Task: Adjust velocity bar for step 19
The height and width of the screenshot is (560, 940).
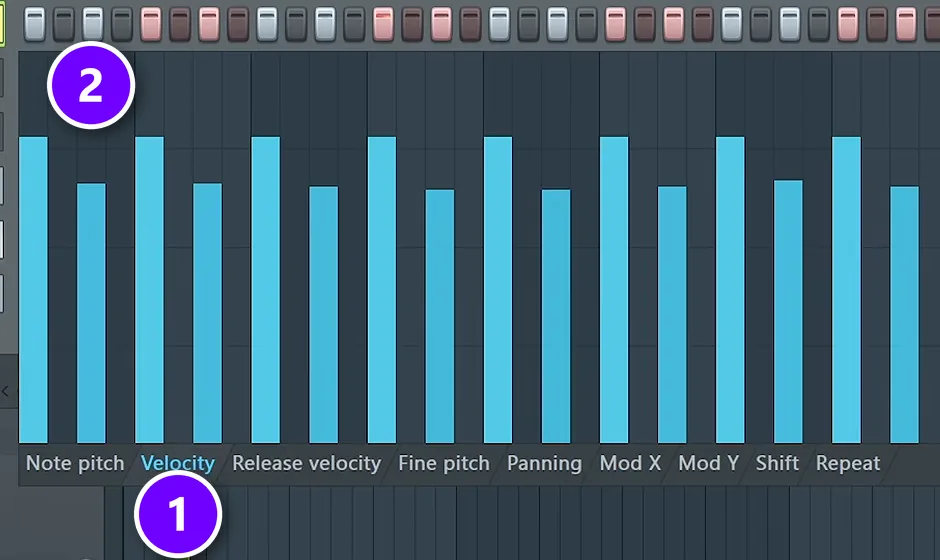Action: 556,317
